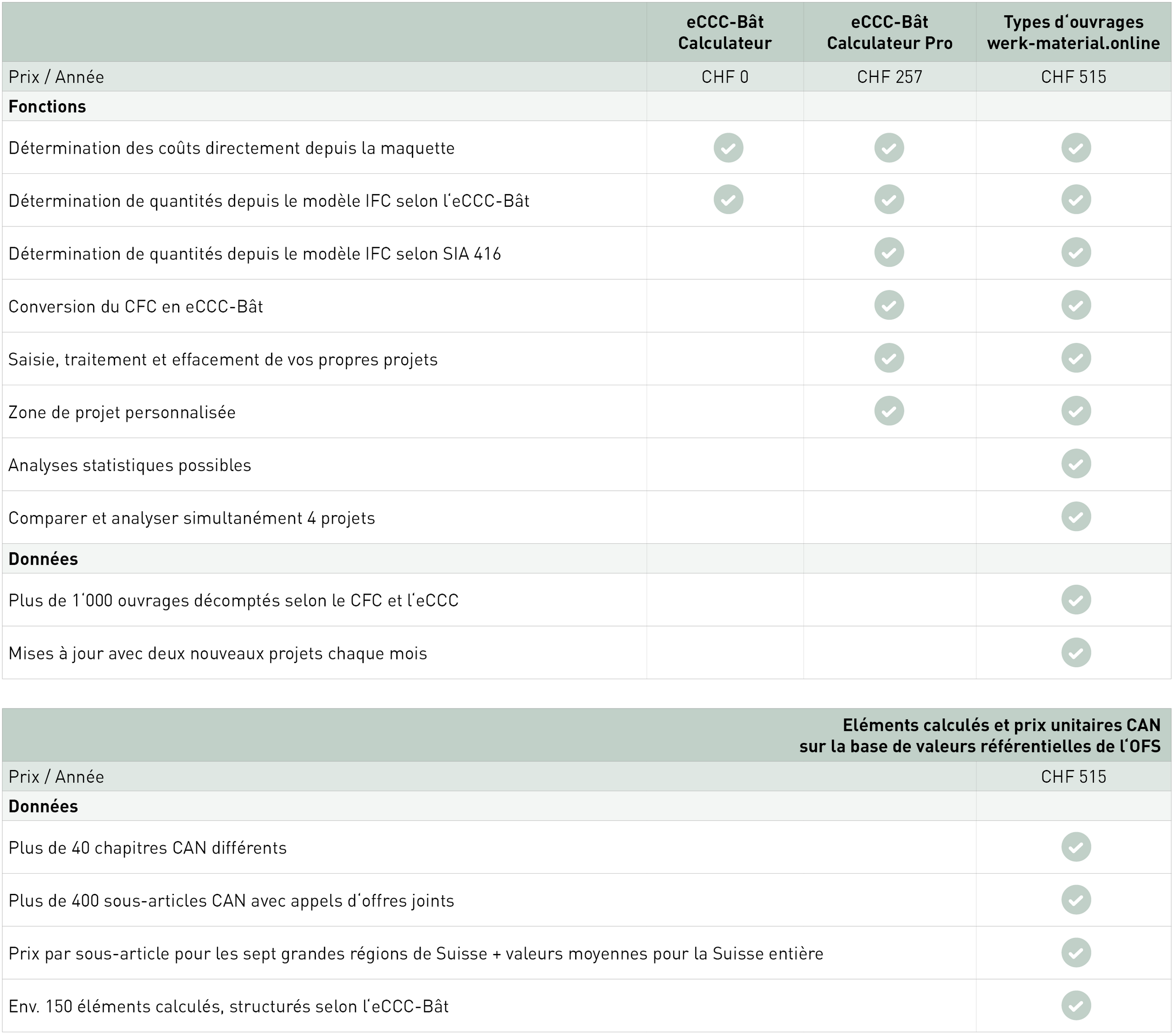Viewport: 1174px width, 1036px height.
Task: Click text Comparer et analyser simultanément 4 projets
Action: click(x=191, y=518)
